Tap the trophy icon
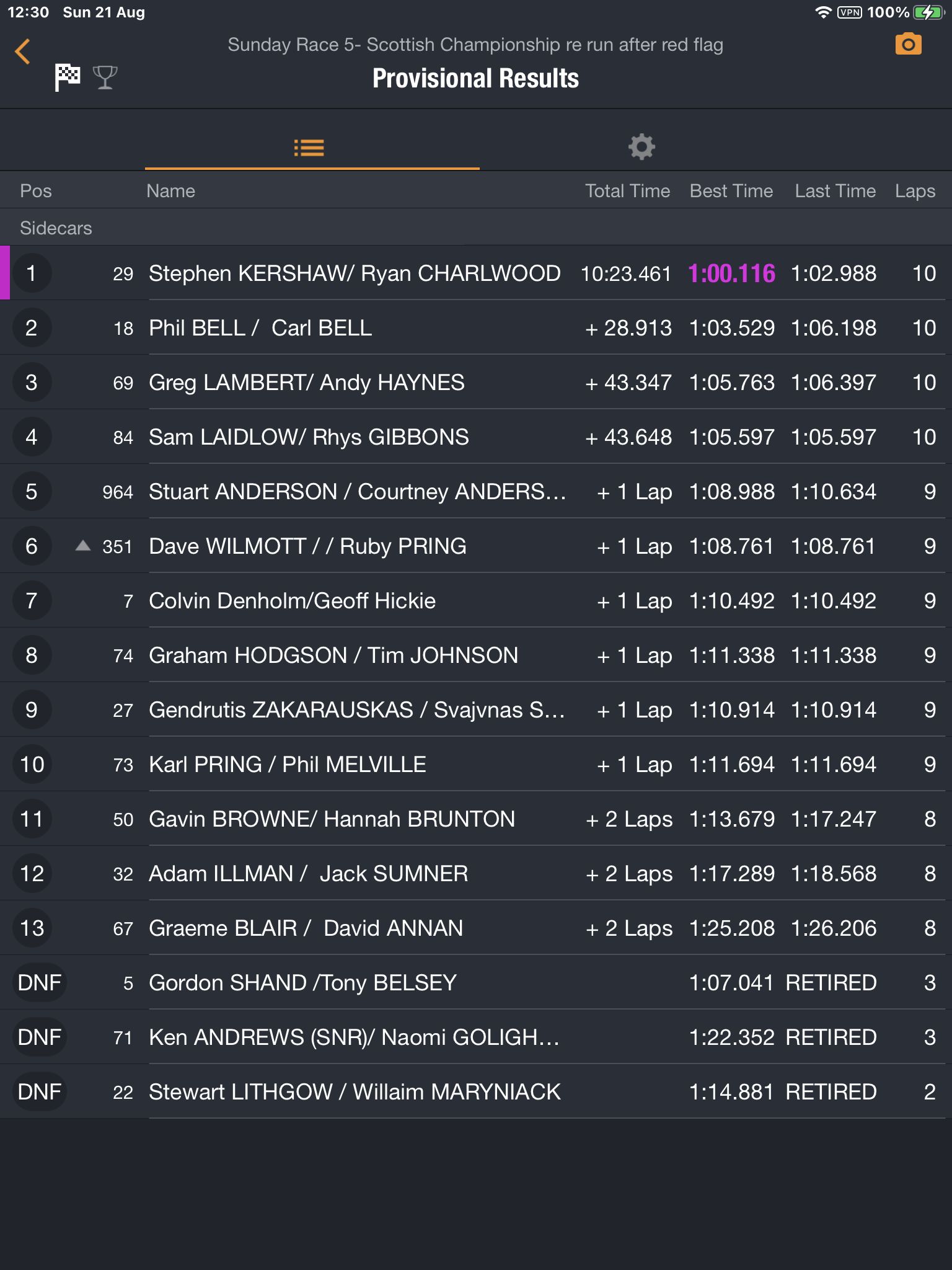The height and width of the screenshot is (1270, 952). click(105, 78)
